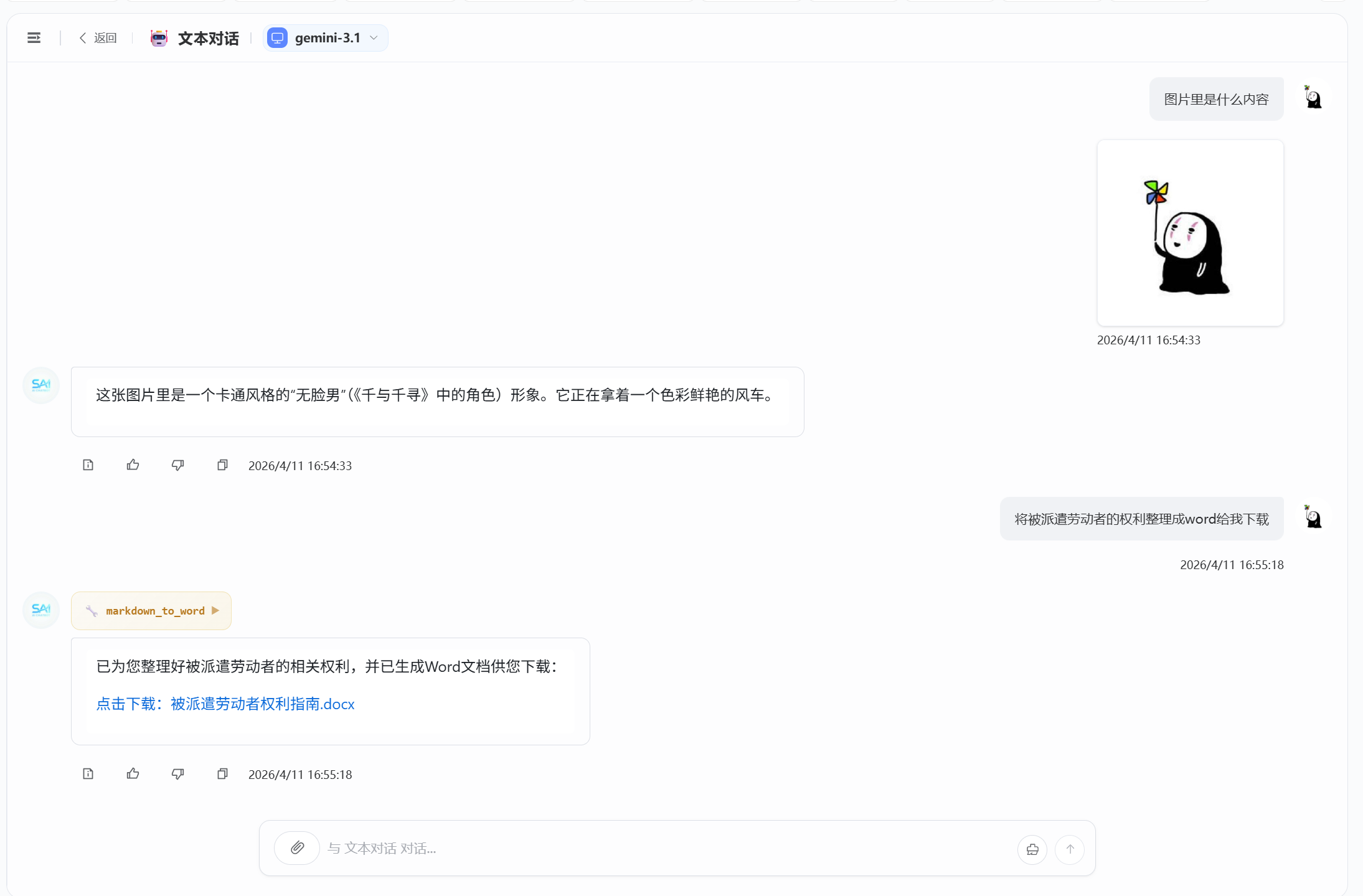The width and height of the screenshot is (1363, 896).
Task: Click the 文本对话 robot icon in header
Action: [159, 38]
